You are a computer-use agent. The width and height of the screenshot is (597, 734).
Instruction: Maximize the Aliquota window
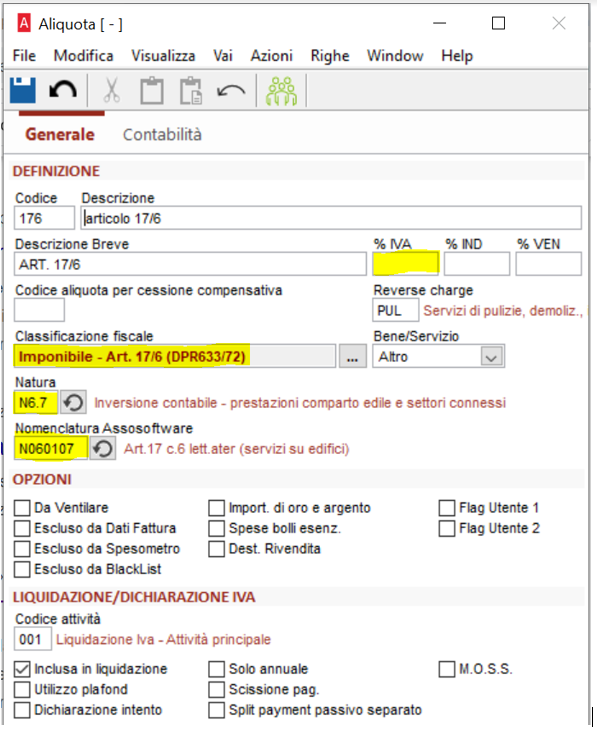click(498, 23)
